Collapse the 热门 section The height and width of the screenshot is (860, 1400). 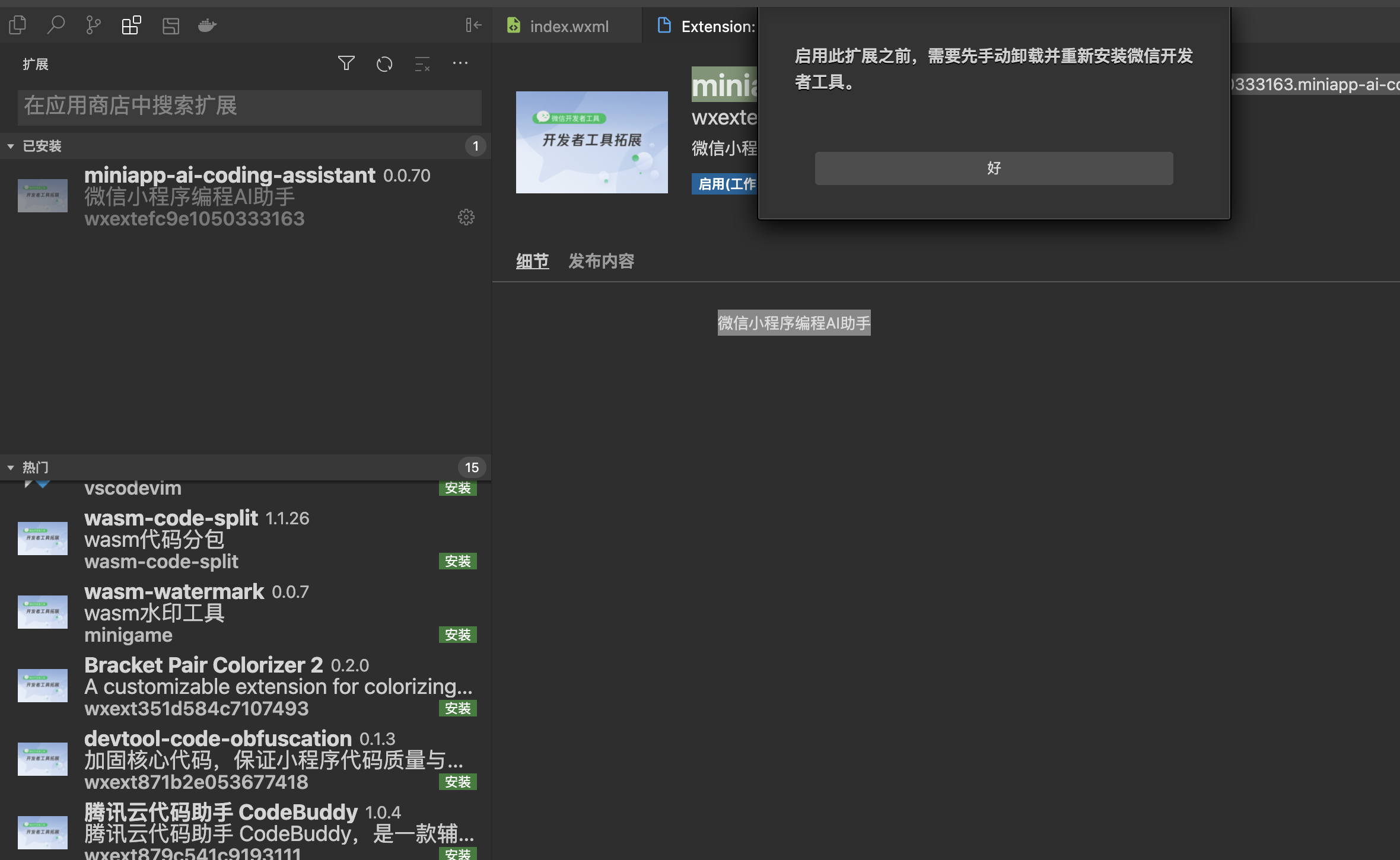click(x=11, y=467)
